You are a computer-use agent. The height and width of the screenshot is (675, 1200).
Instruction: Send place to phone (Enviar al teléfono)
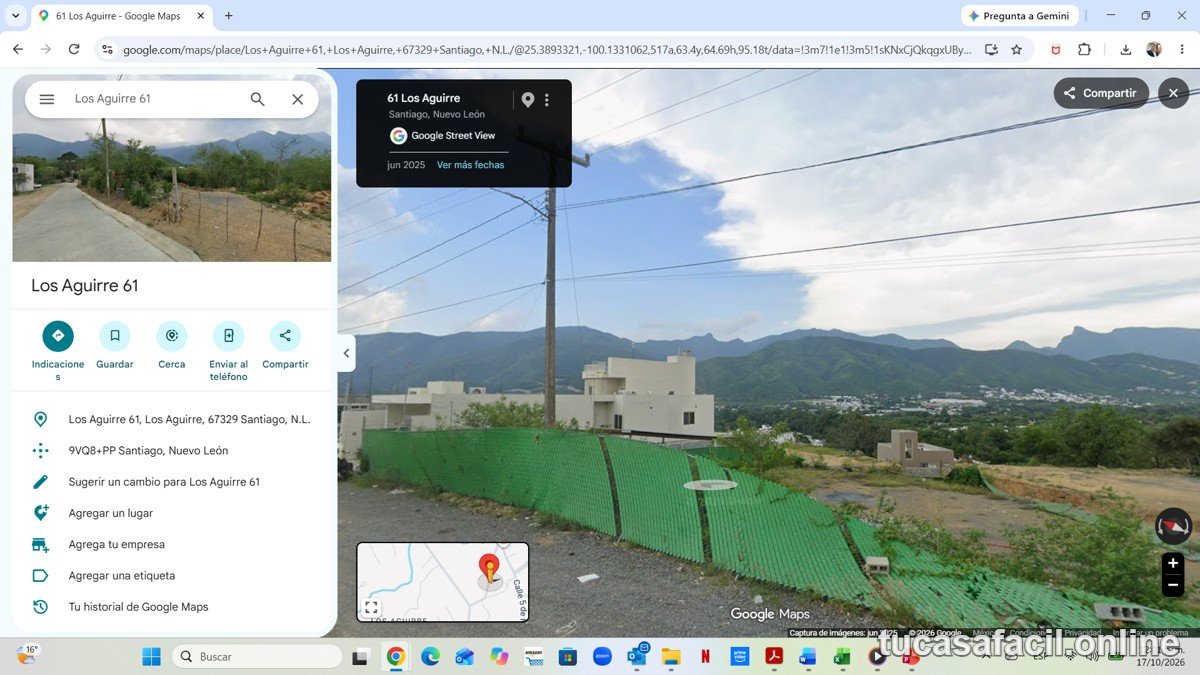[x=228, y=351]
